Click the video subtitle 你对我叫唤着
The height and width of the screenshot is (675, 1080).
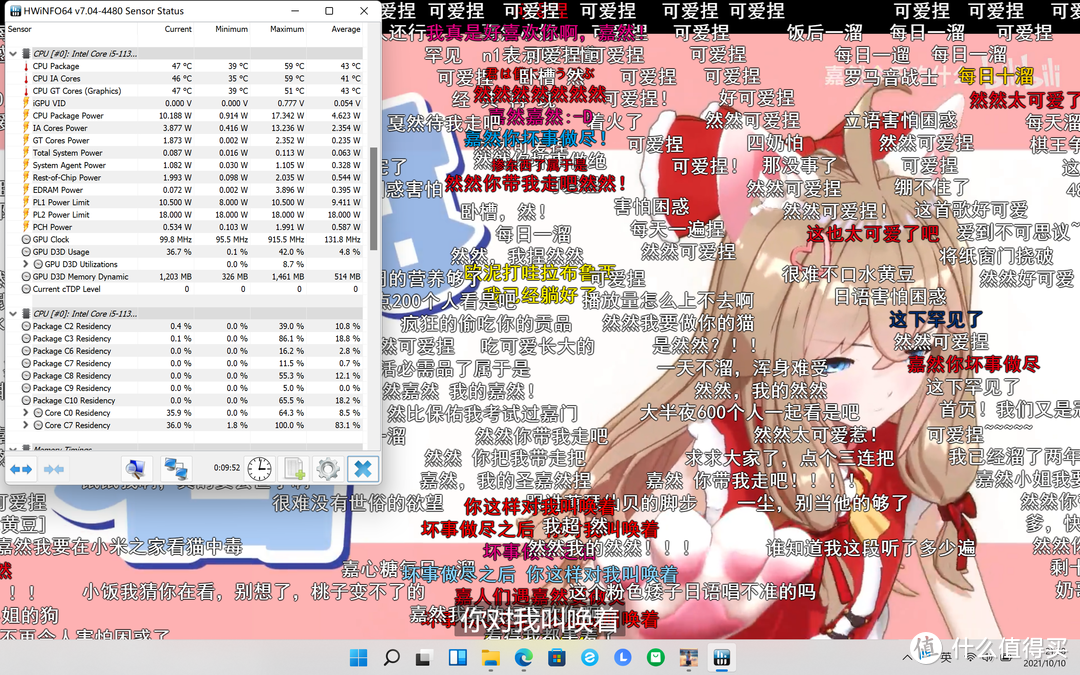coord(540,620)
